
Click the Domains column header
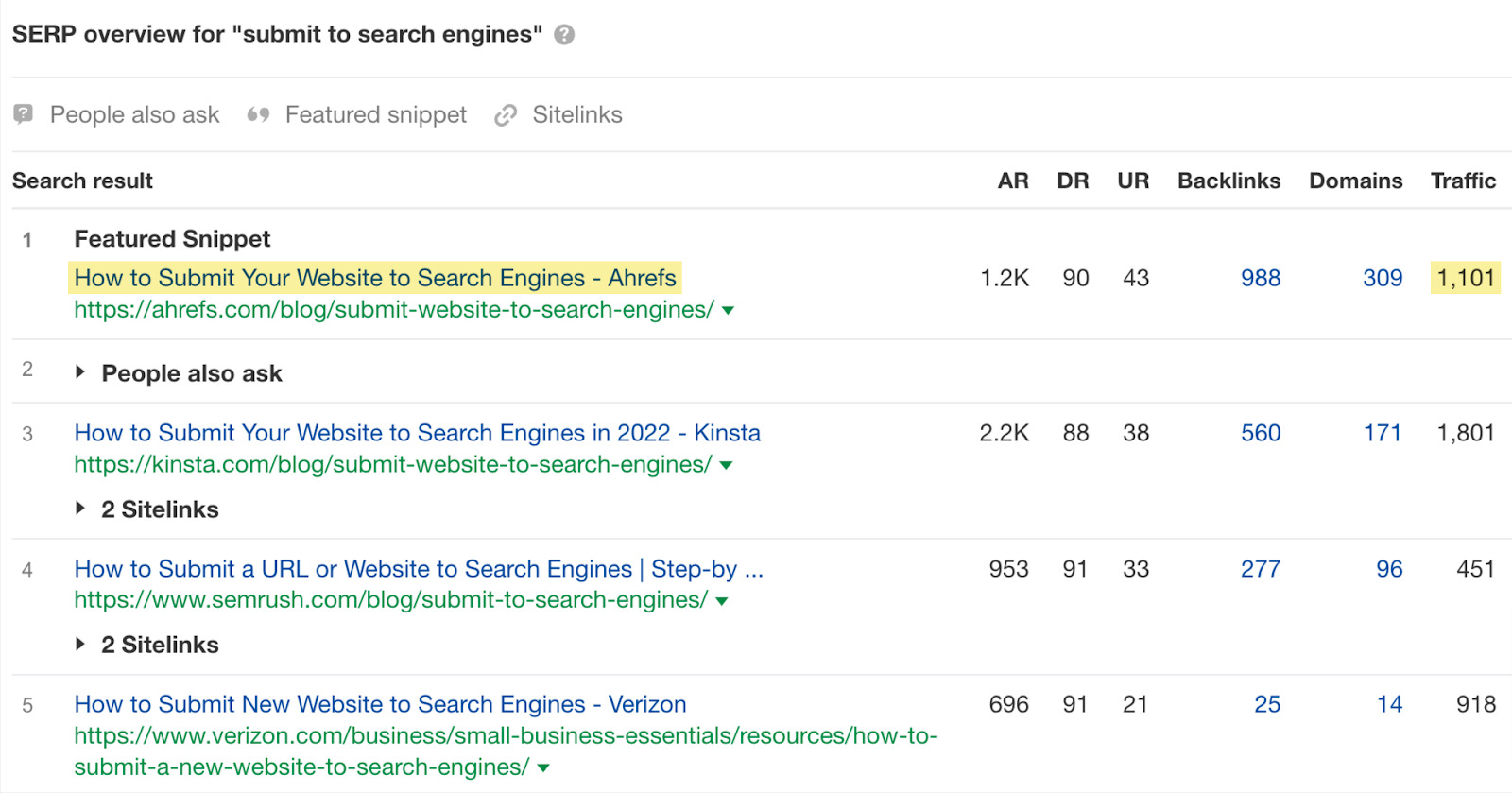coord(1355,181)
